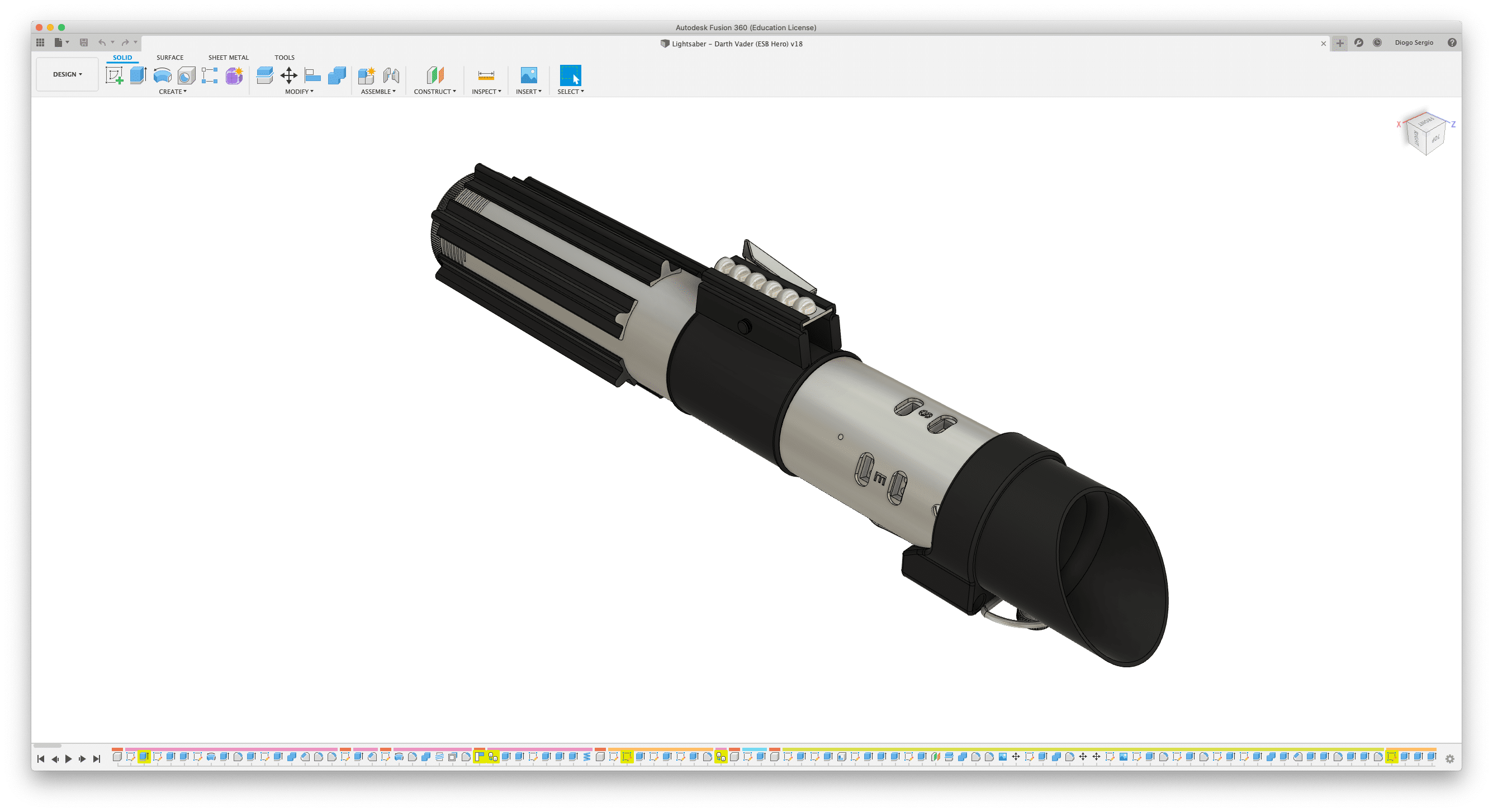Jump timeline to the end
Image resolution: width=1493 pixels, height=812 pixels.
point(97,759)
